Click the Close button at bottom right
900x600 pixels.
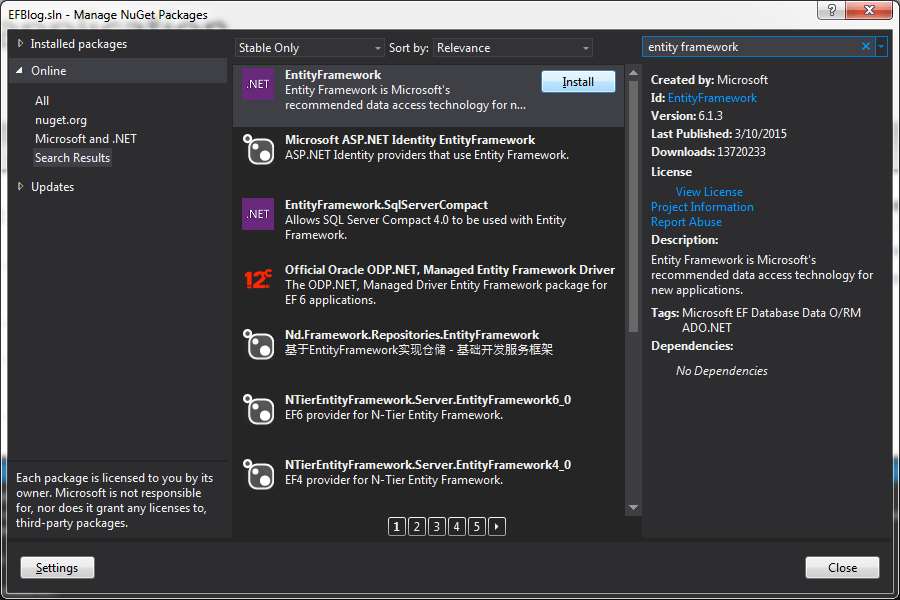tap(842, 567)
